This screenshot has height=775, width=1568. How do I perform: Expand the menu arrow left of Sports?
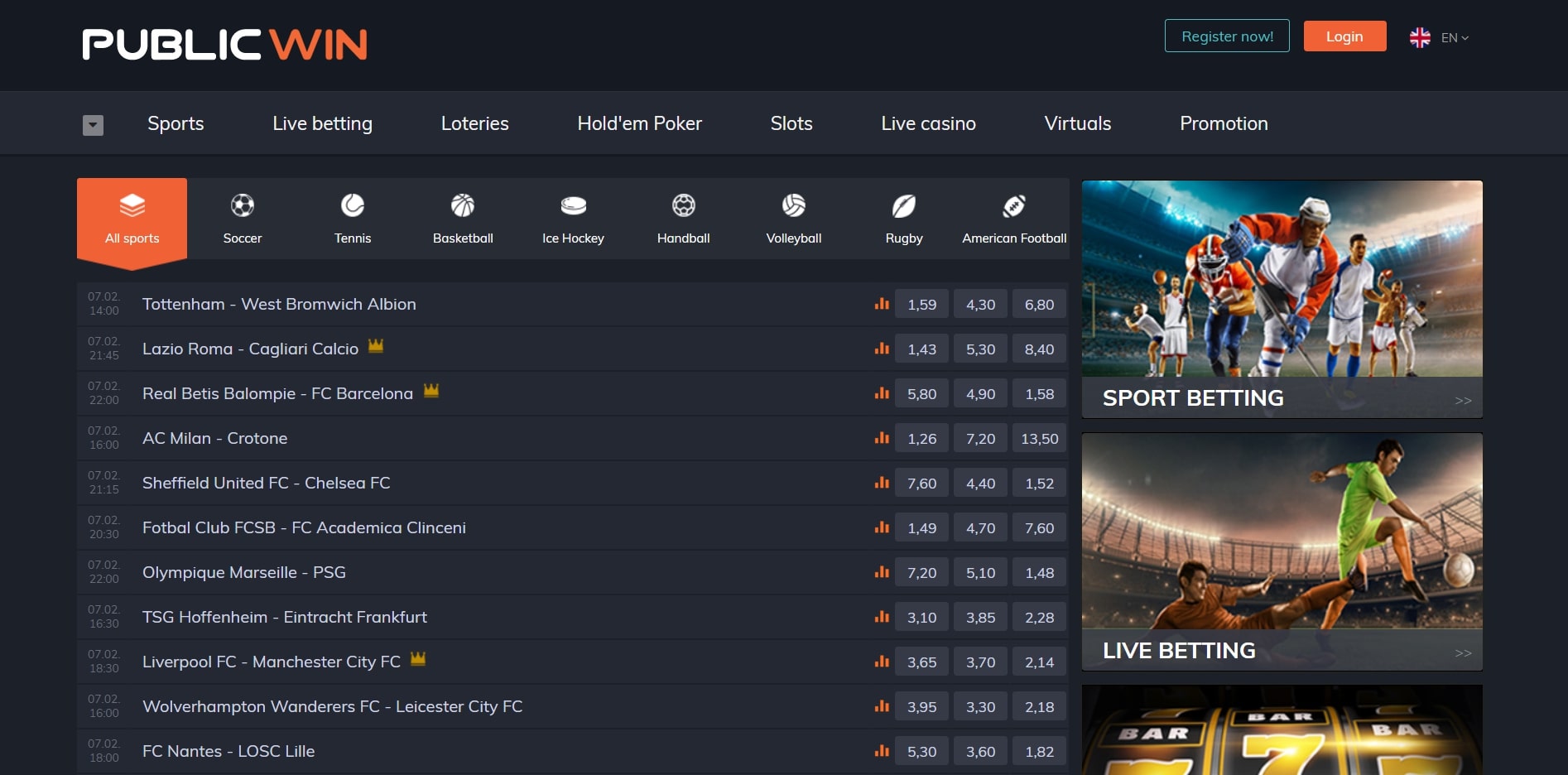(x=93, y=125)
